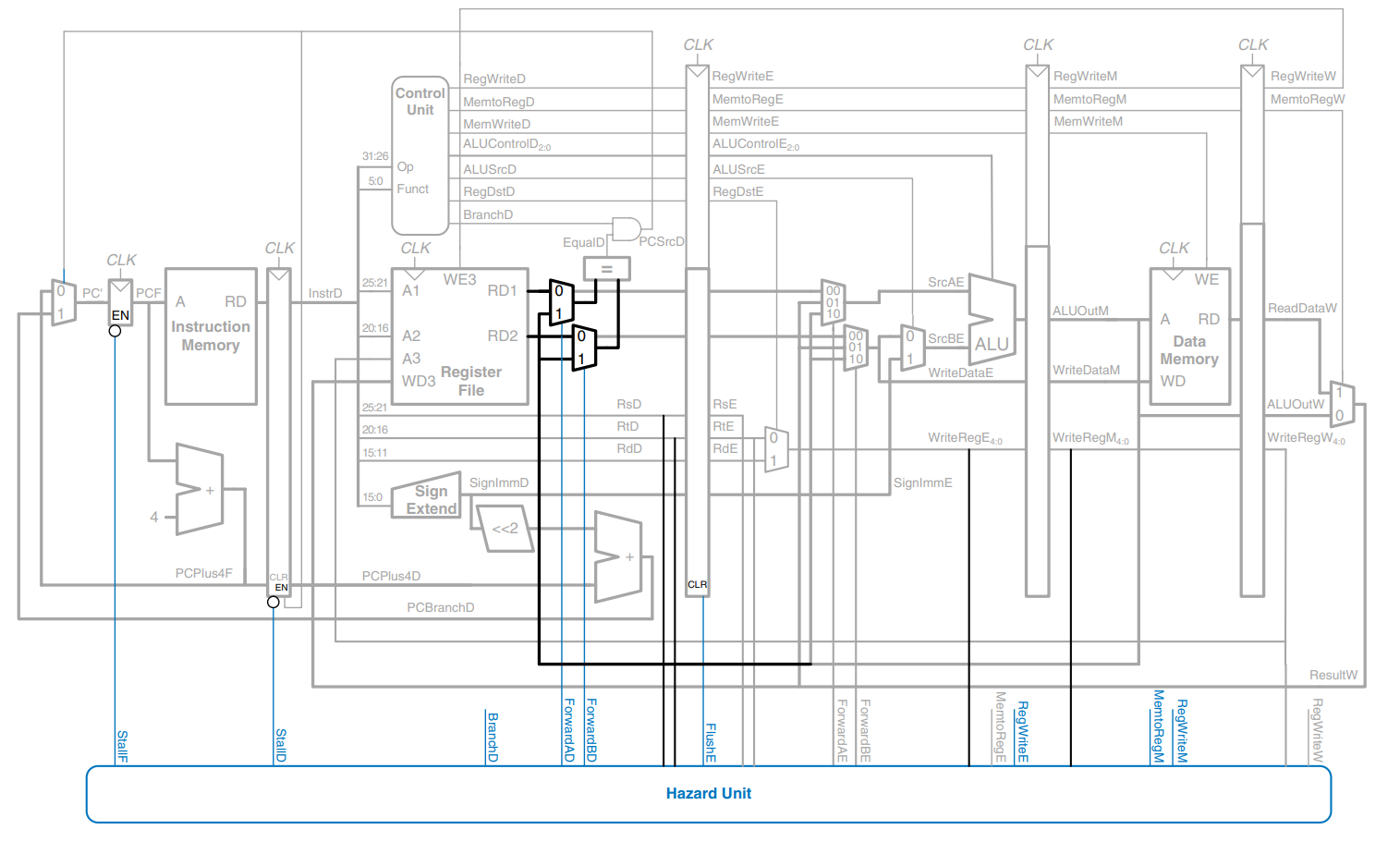The height and width of the screenshot is (842, 1400).
Task: Select the ResultW output multiplexer
Action: (1341, 404)
